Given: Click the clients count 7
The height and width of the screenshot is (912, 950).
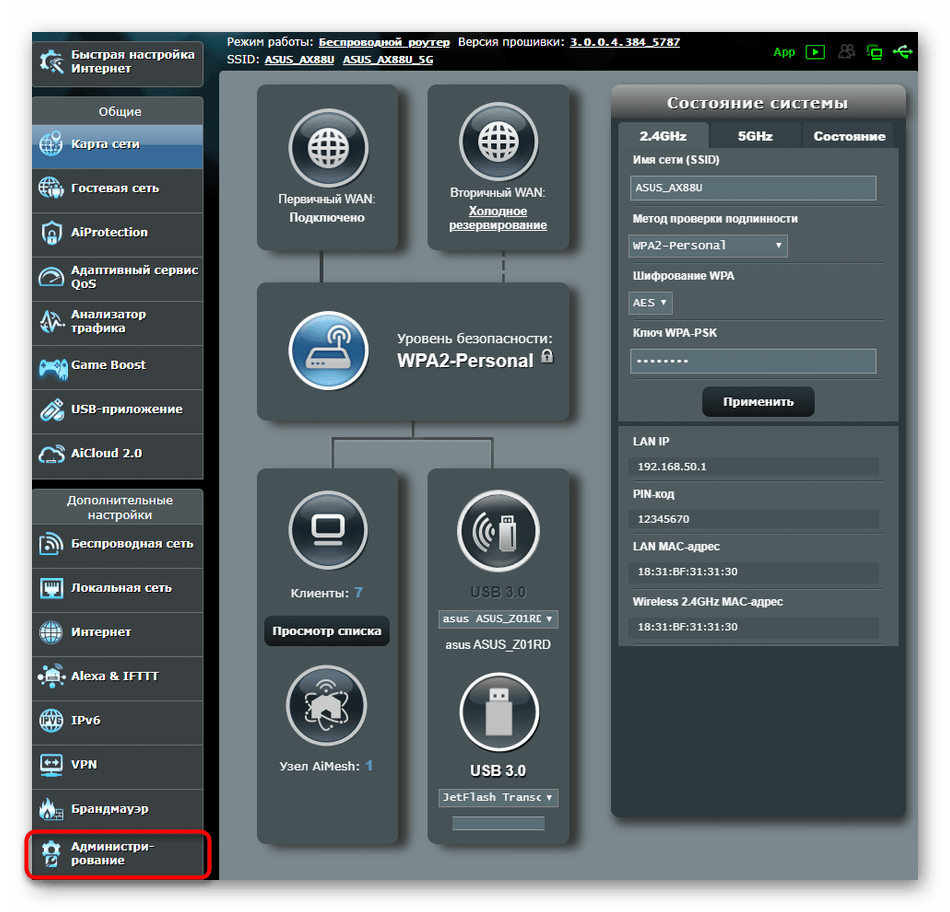Looking at the screenshot, I should tap(359, 592).
